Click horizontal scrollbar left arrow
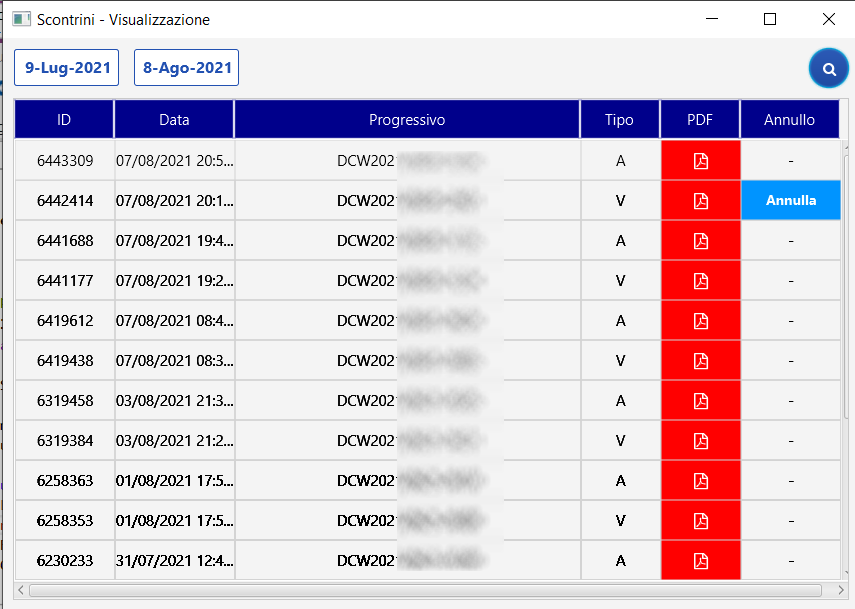The width and height of the screenshot is (855, 609). (x=21, y=590)
